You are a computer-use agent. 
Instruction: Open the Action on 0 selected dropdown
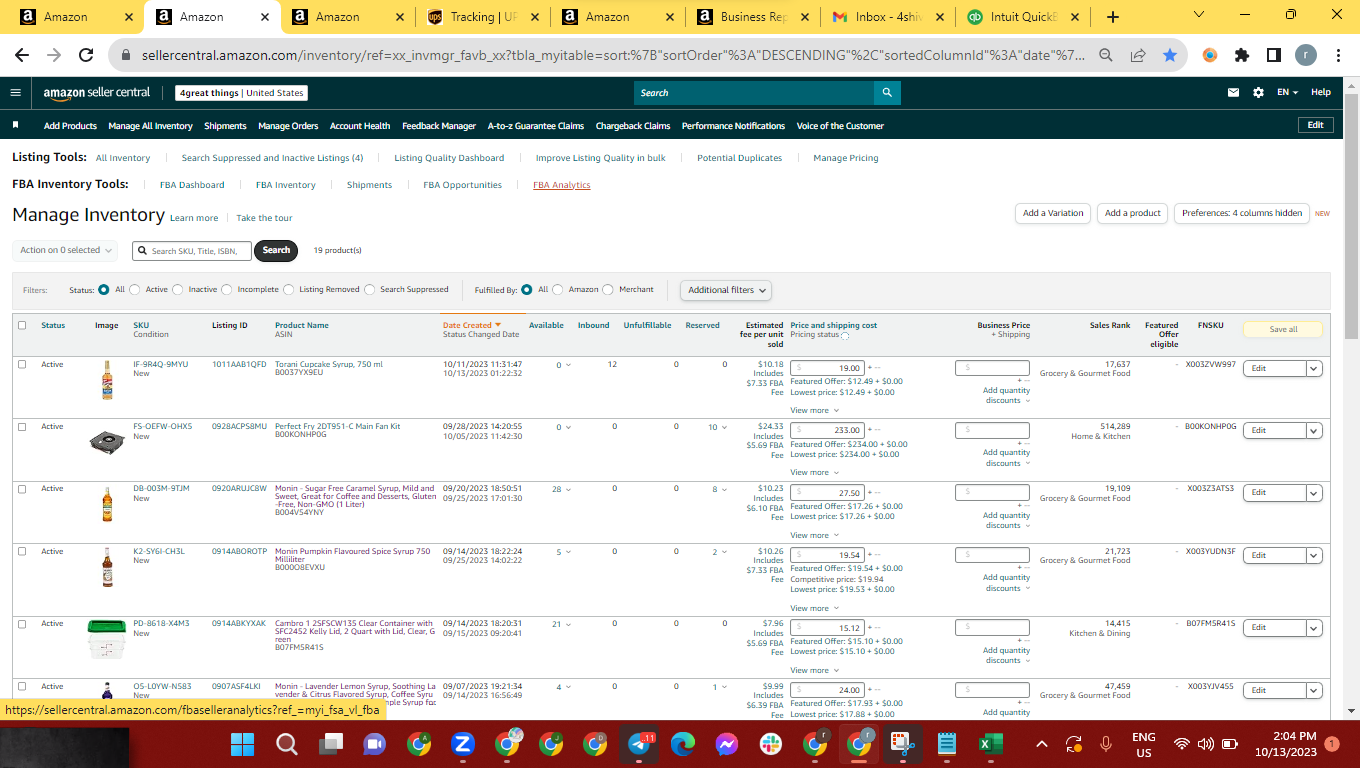tap(65, 250)
